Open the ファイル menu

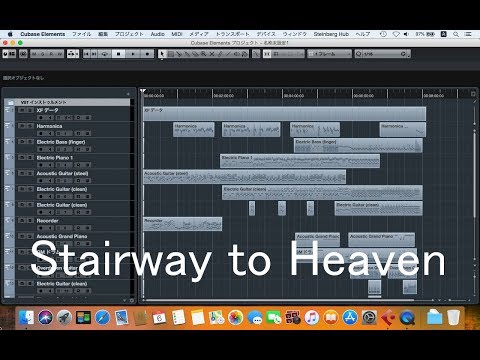tap(82, 34)
